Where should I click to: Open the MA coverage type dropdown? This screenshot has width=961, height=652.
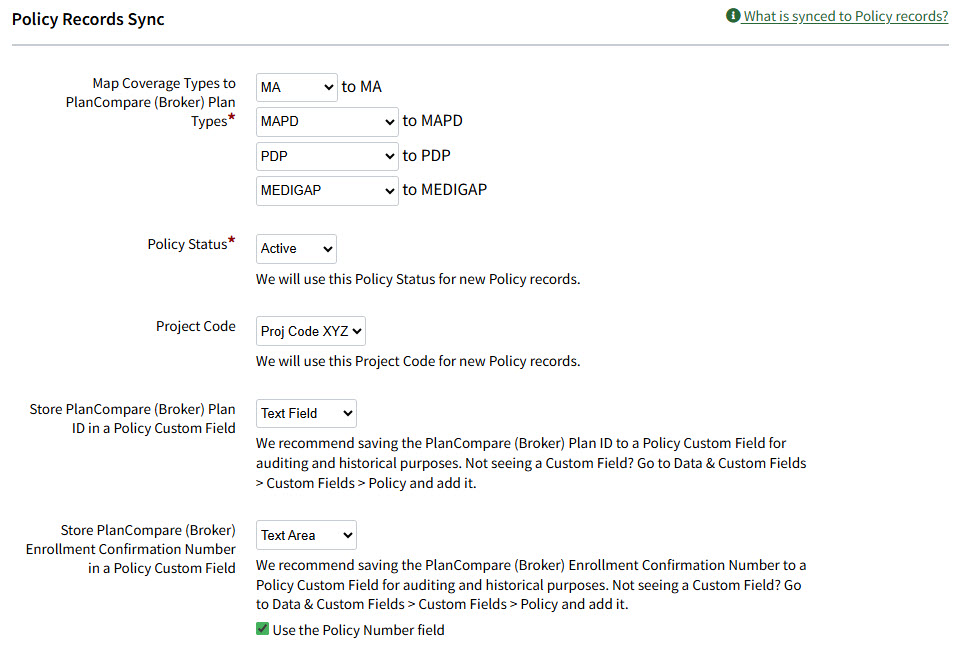pos(297,87)
